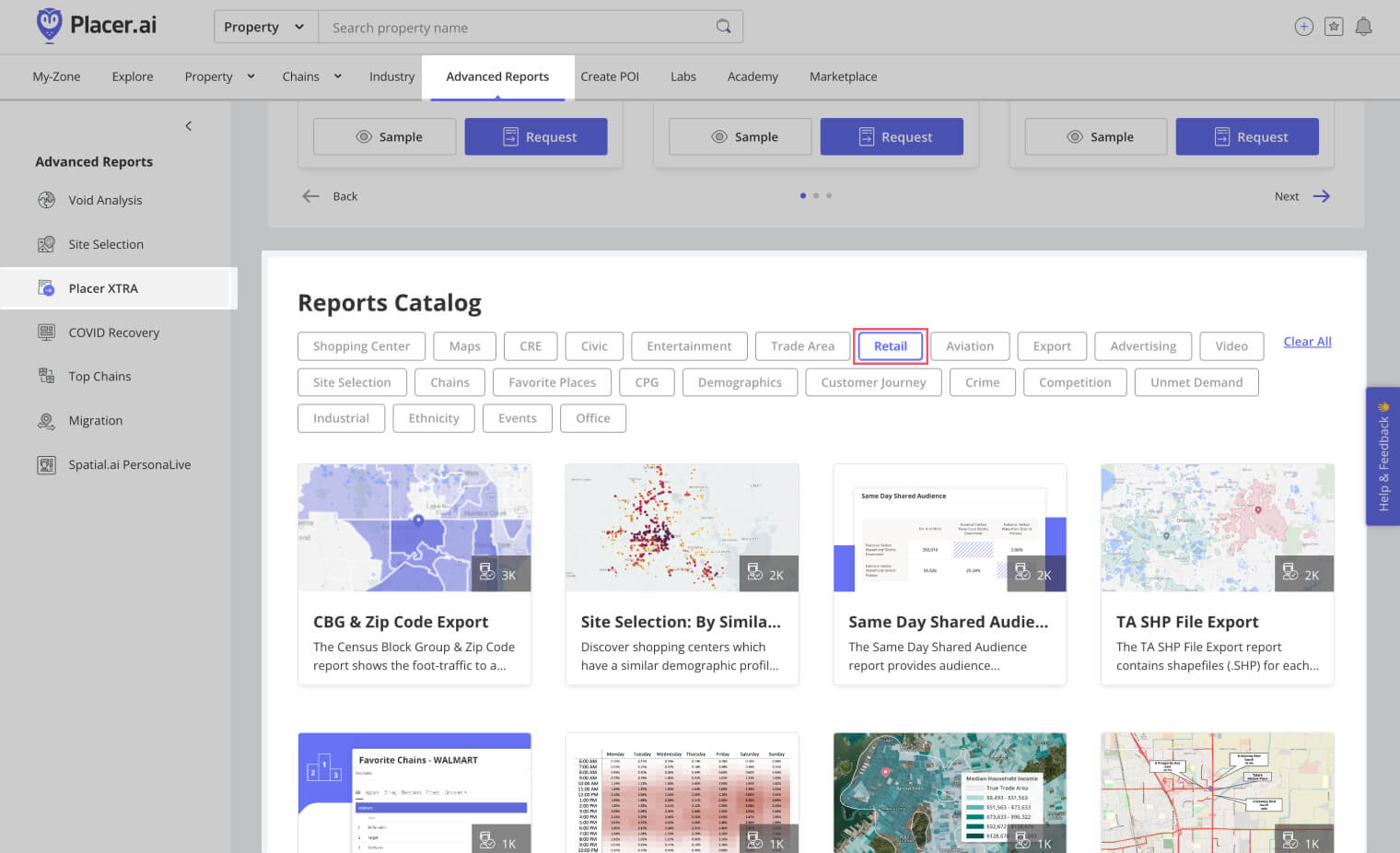This screenshot has width=1400, height=853.
Task: Click the Void Analysis sidebar icon
Action: 46,200
